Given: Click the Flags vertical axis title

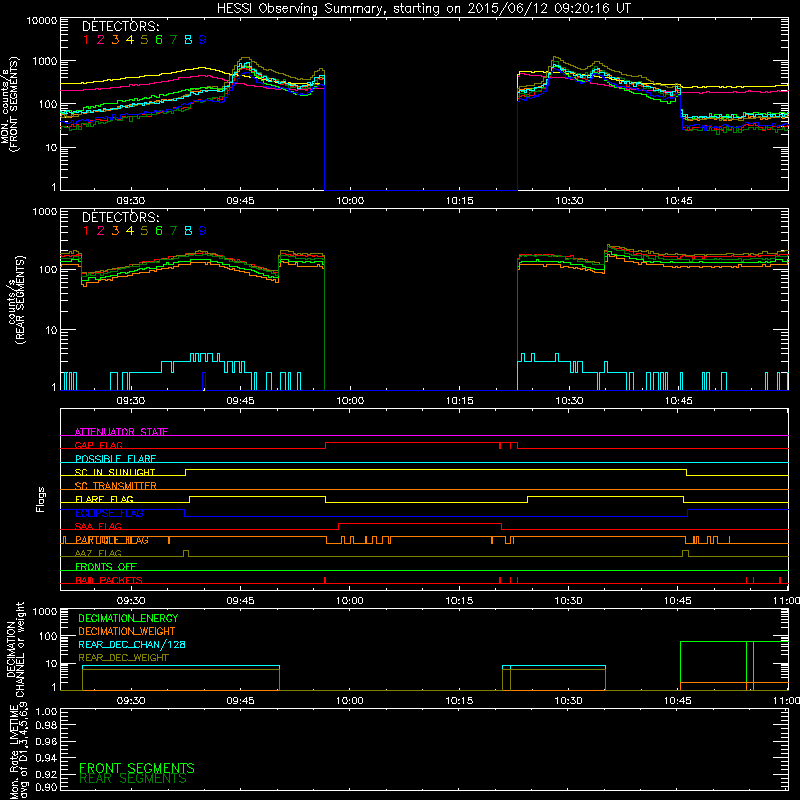Looking at the screenshot, I should coord(41,499).
